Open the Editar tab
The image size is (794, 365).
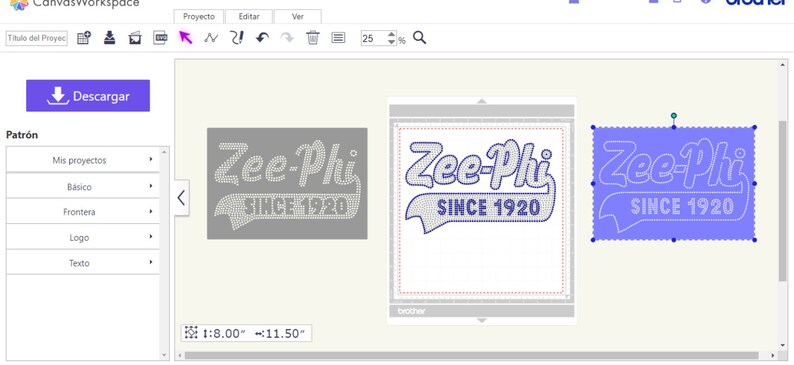click(x=249, y=16)
